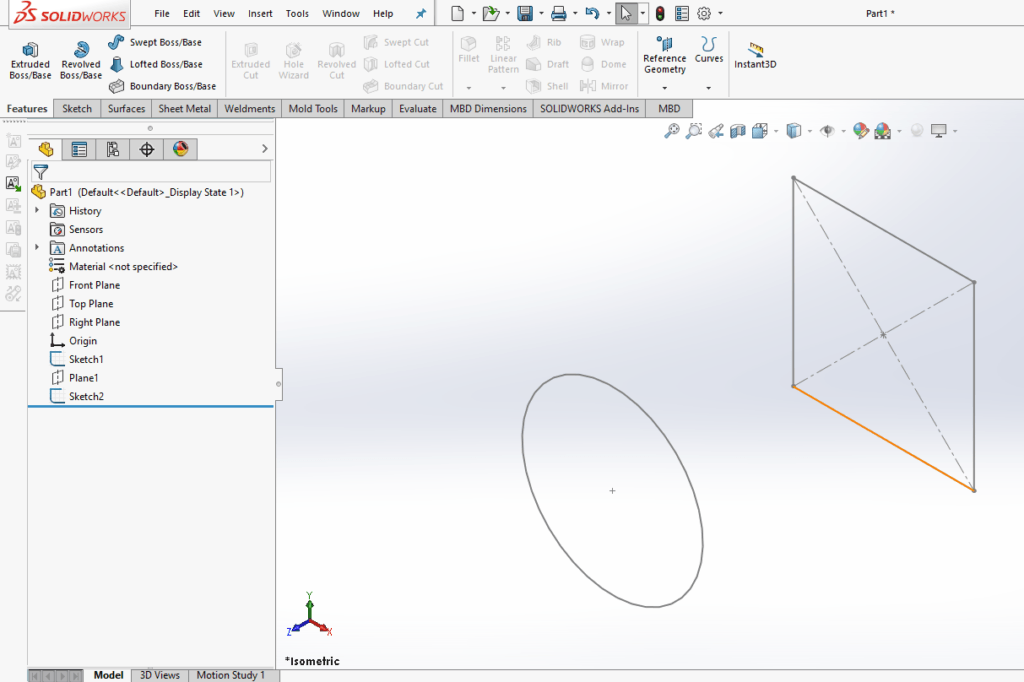Switch to 3D Views tab
Image resolution: width=1024 pixels, height=682 pixels.
(x=159, y=675)
